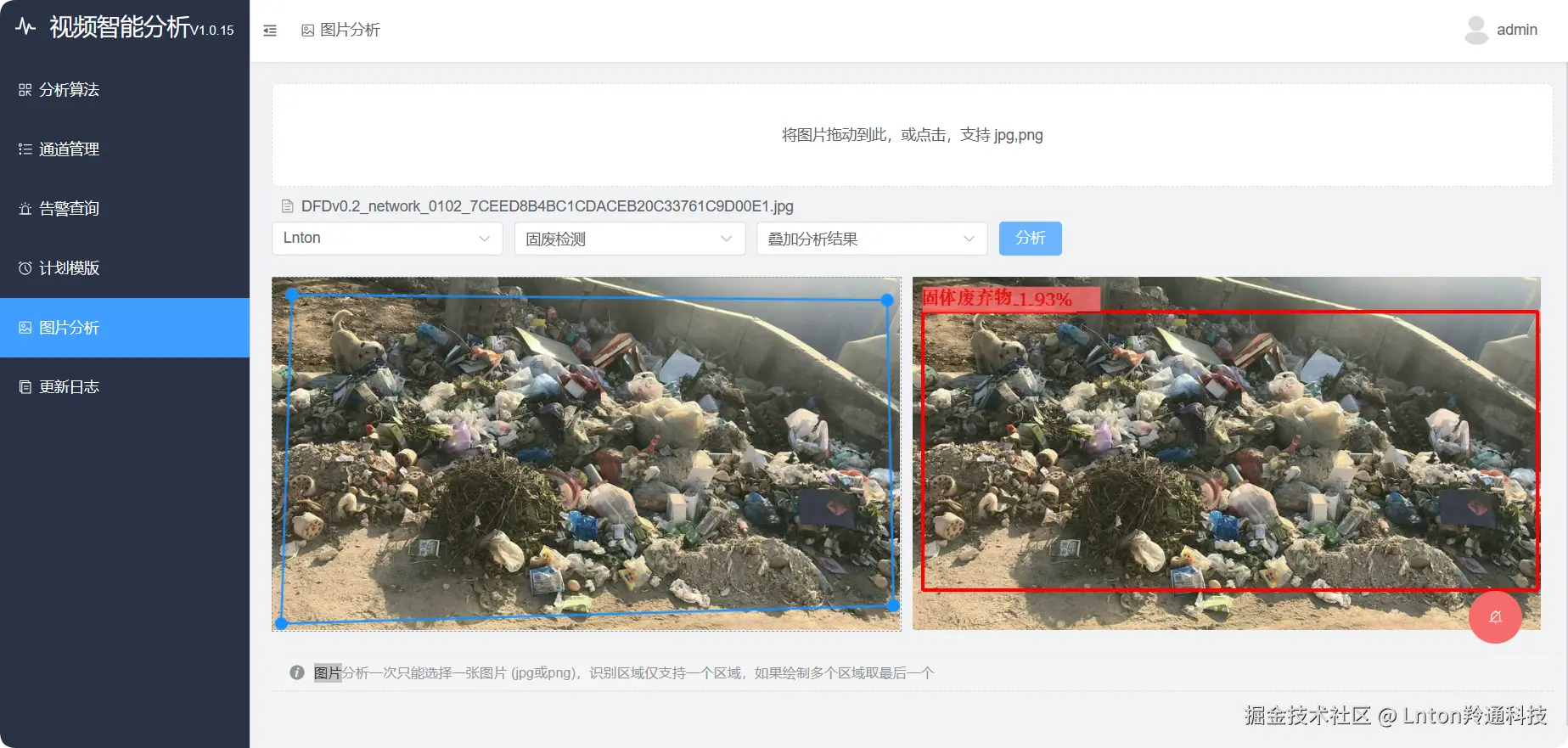
Task: Open the Lnton dropdown
Action: coord(387,239)
